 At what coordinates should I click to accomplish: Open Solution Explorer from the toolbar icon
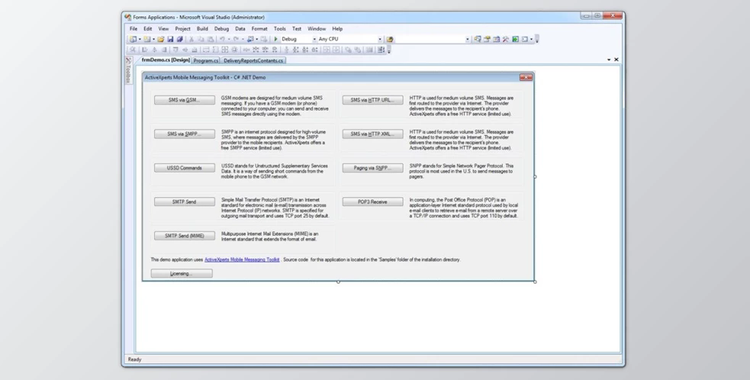[477, 39]
